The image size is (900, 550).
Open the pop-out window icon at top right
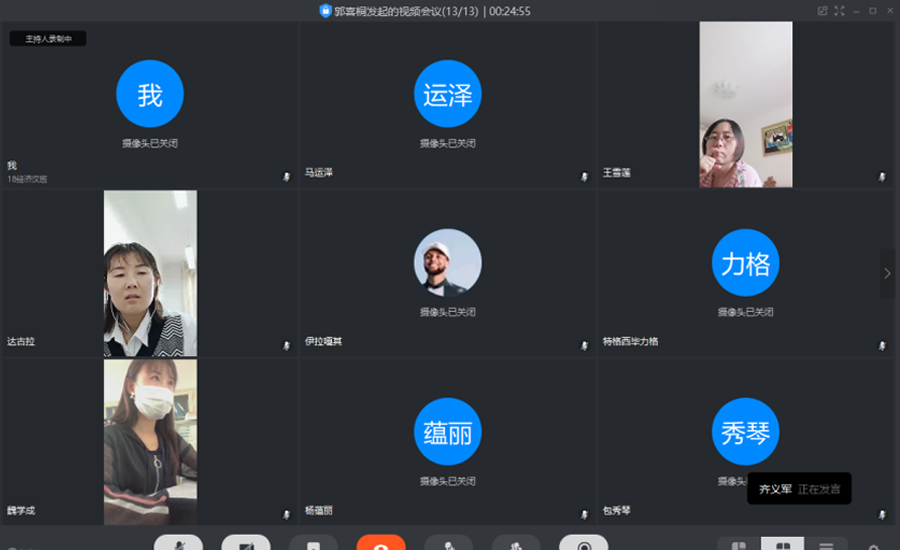[x=822, y=11]
